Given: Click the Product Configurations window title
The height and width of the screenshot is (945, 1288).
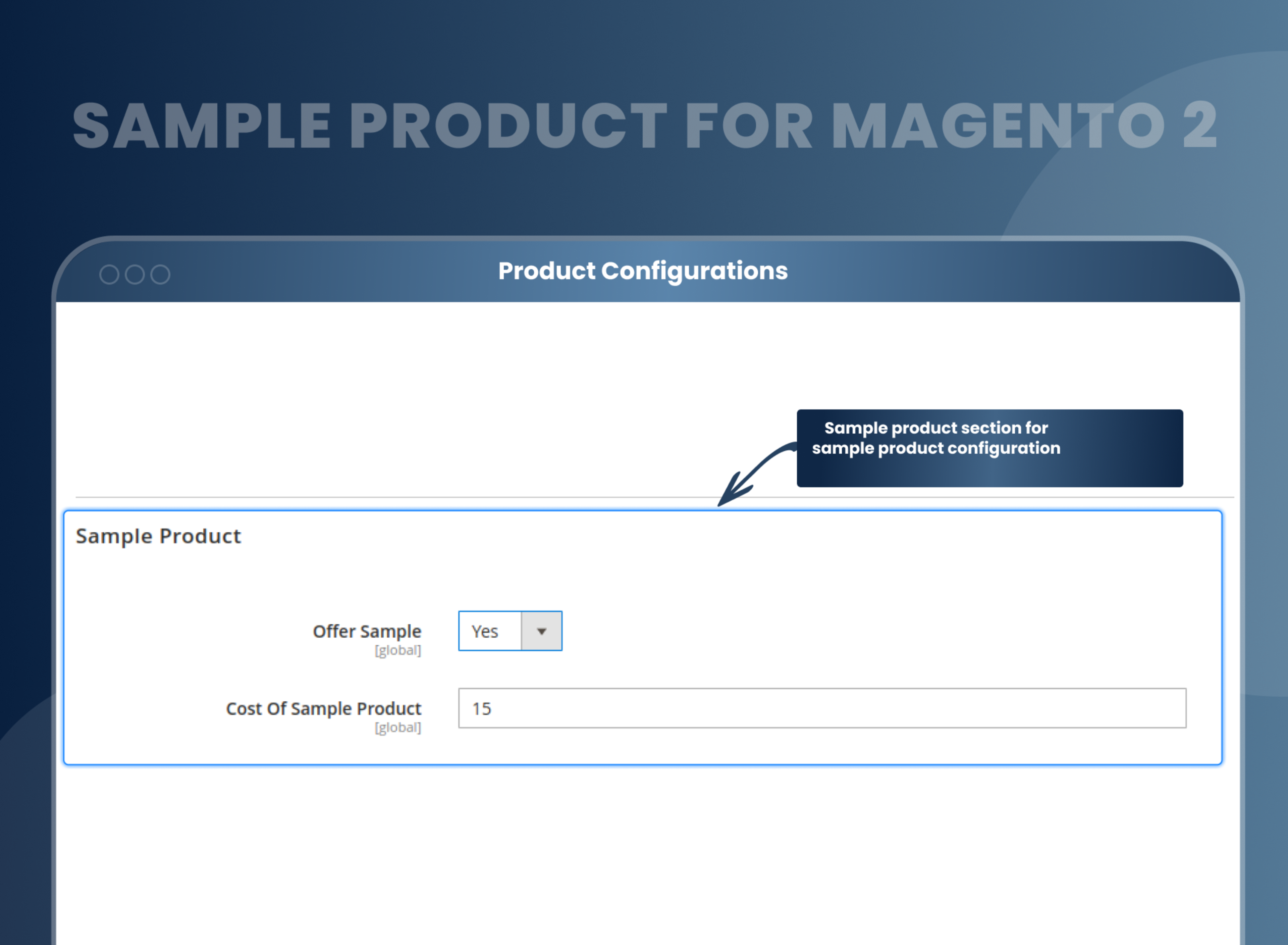Looking at the screenshot, I should point(643,271).
